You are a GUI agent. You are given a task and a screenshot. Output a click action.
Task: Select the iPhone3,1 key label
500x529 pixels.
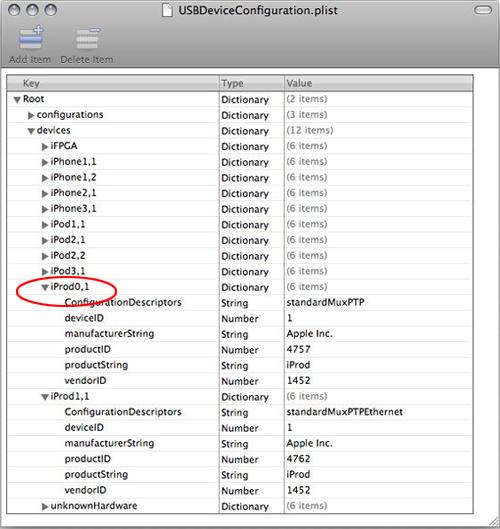point(73,208)
